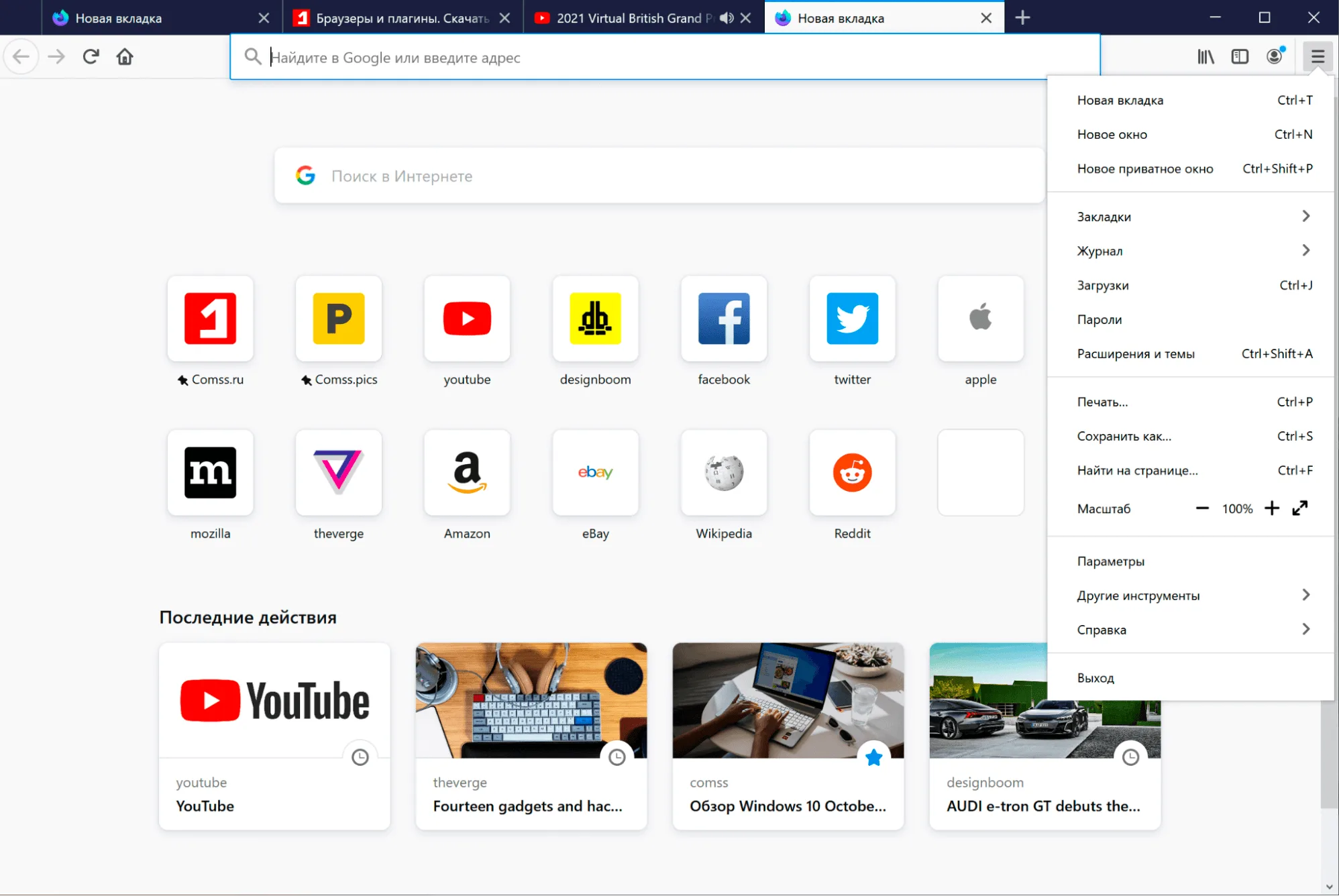The width and height of the screenshot is (1339, 896).
Task: Choose Найти на странице... menu item
Action: point(1191,470)
